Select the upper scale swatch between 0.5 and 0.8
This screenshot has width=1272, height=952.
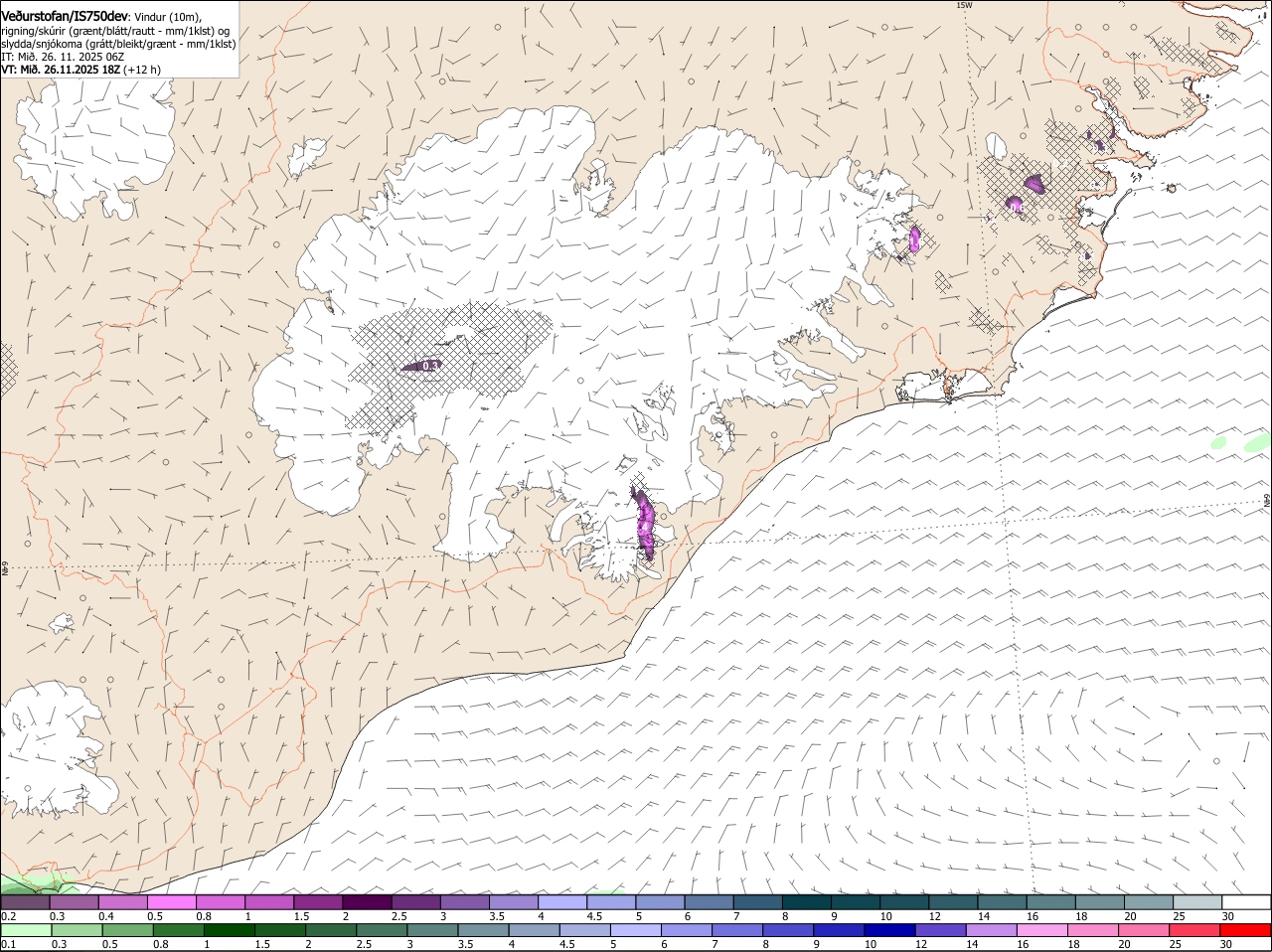pyautogui.click(x=171, y=902)
